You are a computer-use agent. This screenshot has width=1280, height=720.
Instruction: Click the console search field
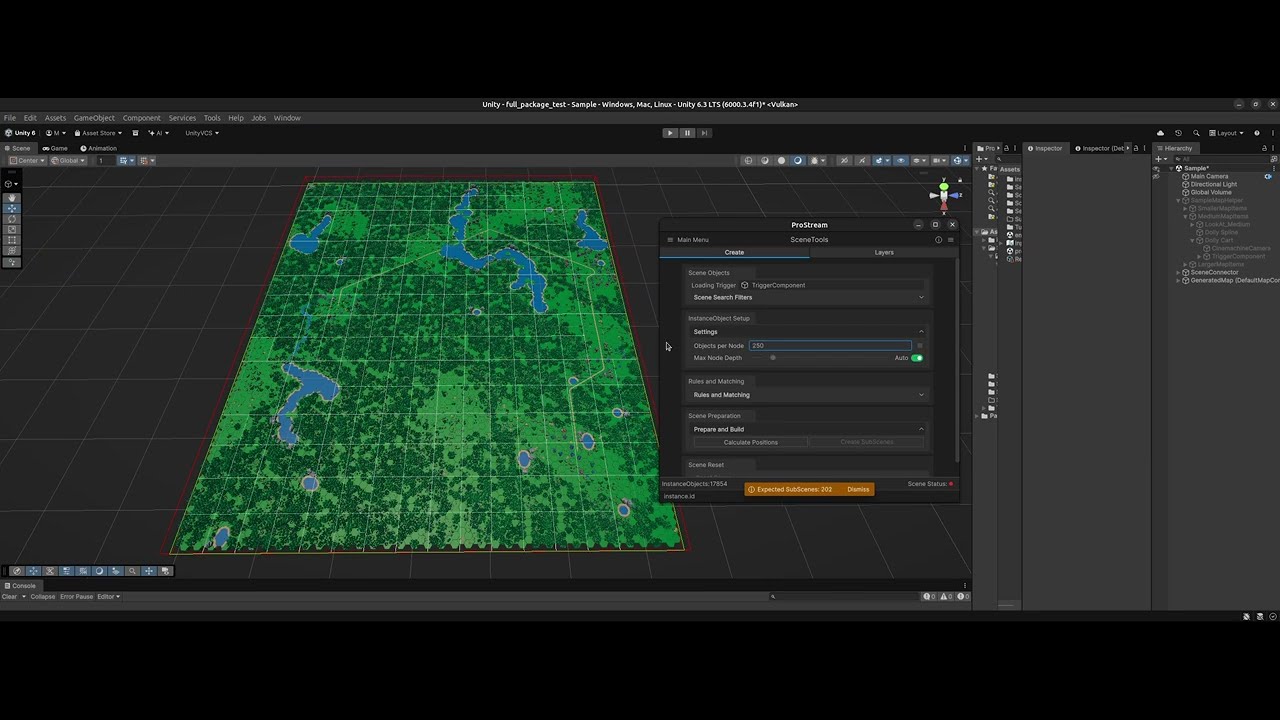point(843,597)
